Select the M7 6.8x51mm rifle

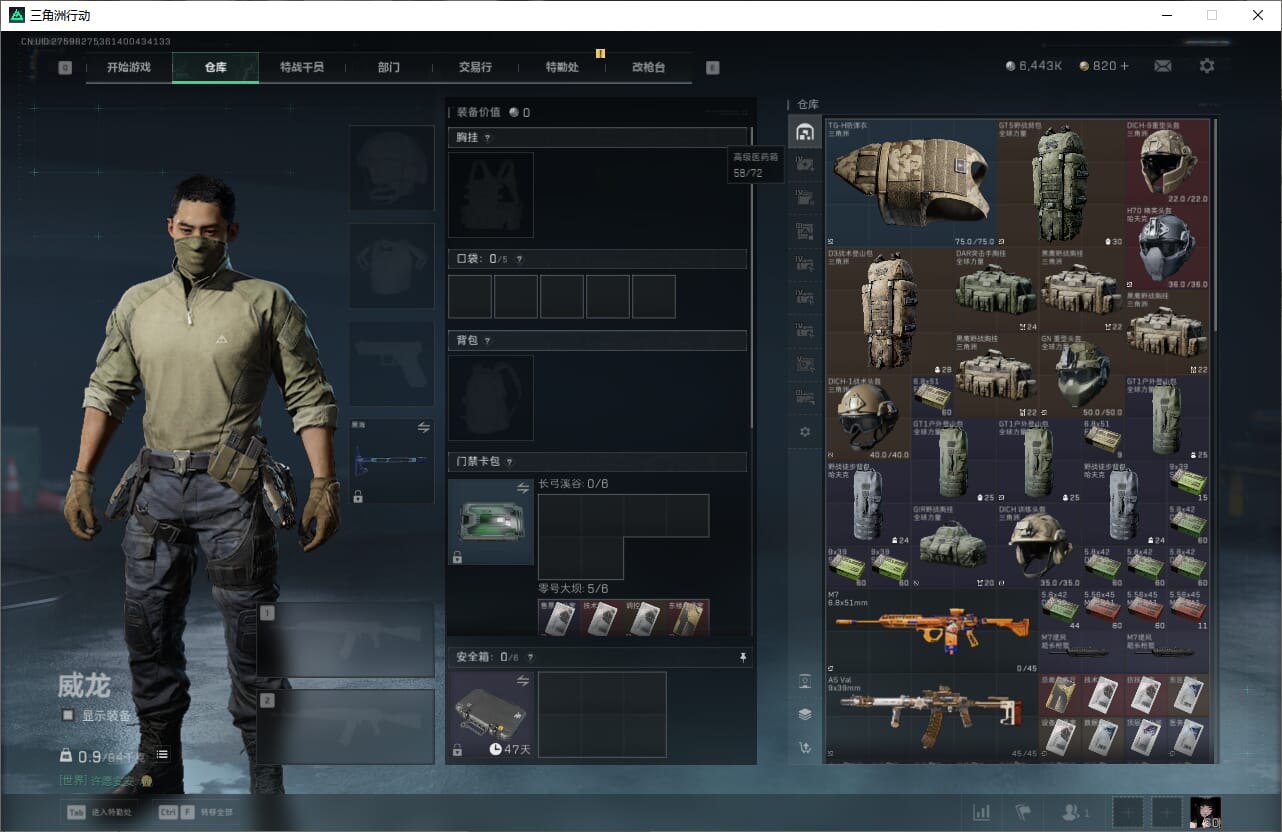coord(932,631)
